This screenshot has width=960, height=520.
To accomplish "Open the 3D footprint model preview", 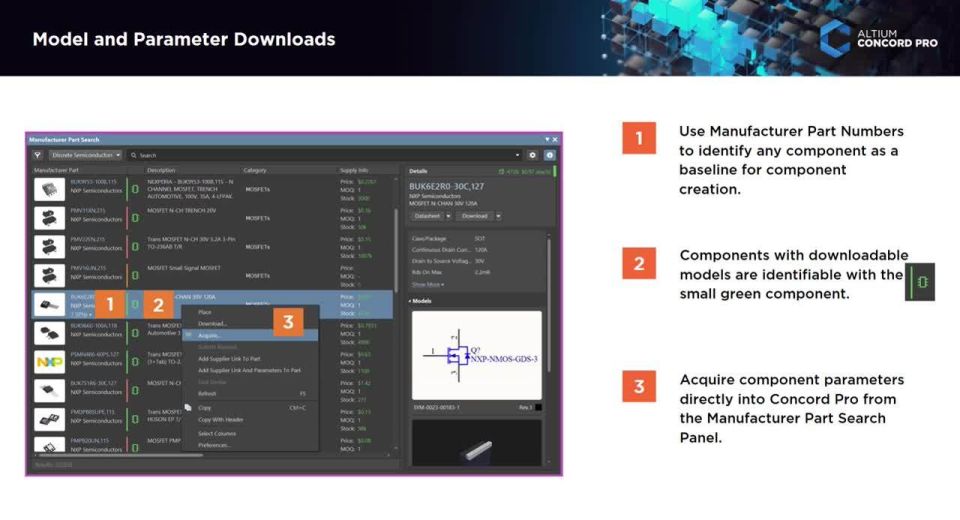I will click(x=477, y=443).
